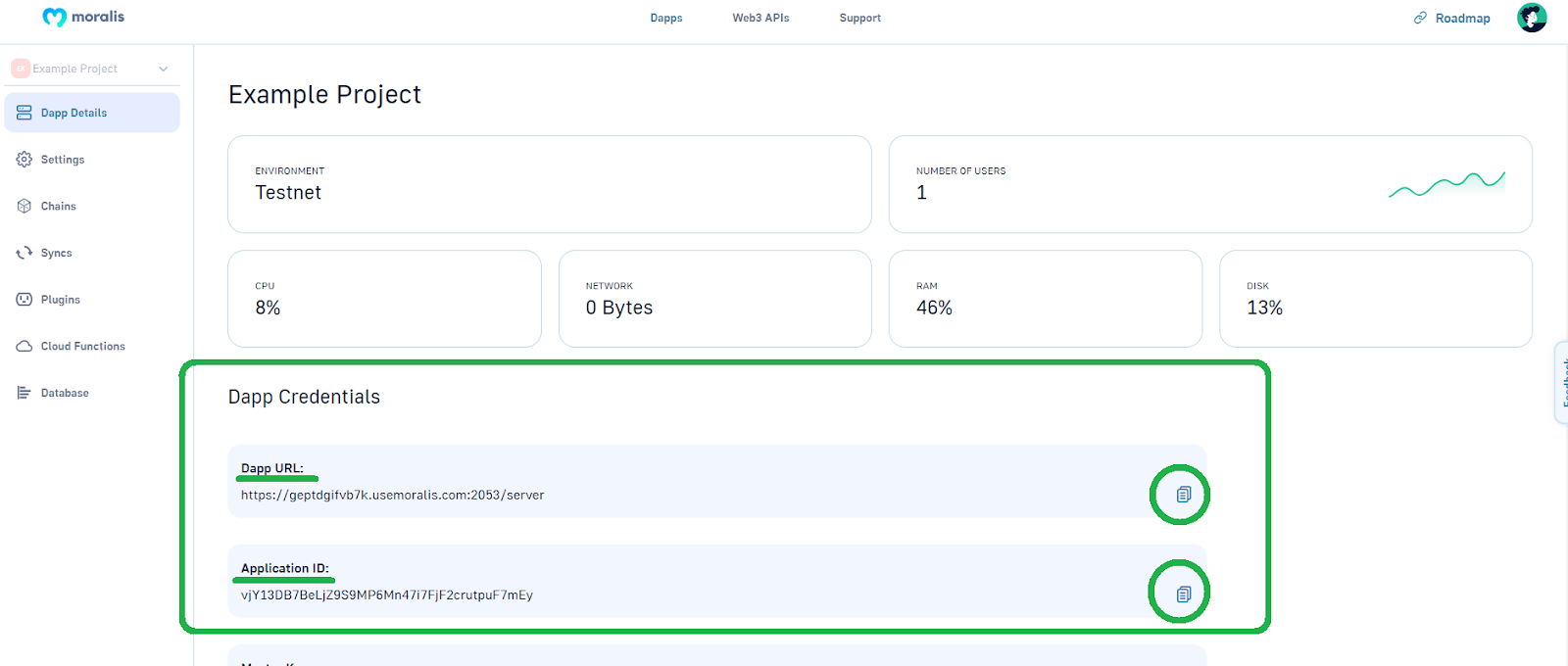Follow the Roadmap link
This screenshot has height=666, width=1568.
1462,19
